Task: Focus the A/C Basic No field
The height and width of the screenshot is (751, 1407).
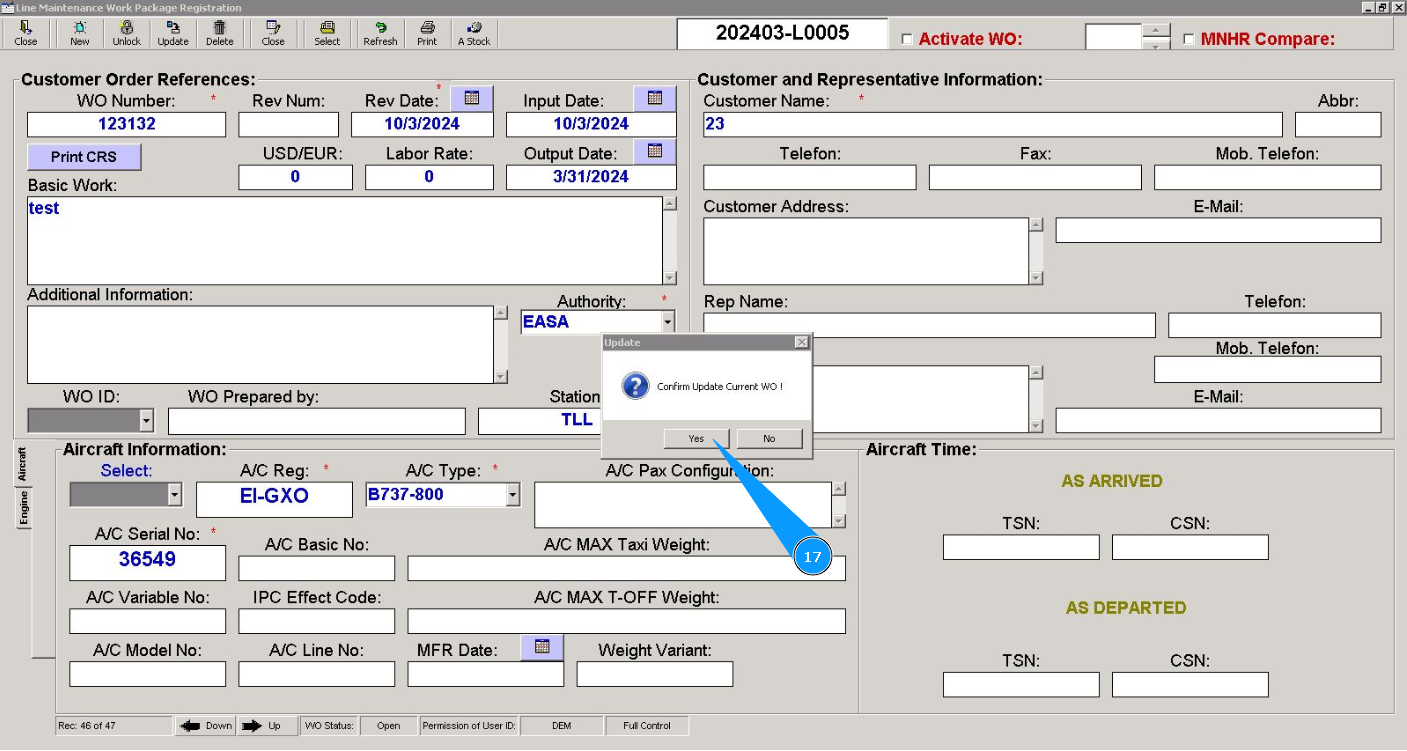Action: click(316, 568)
